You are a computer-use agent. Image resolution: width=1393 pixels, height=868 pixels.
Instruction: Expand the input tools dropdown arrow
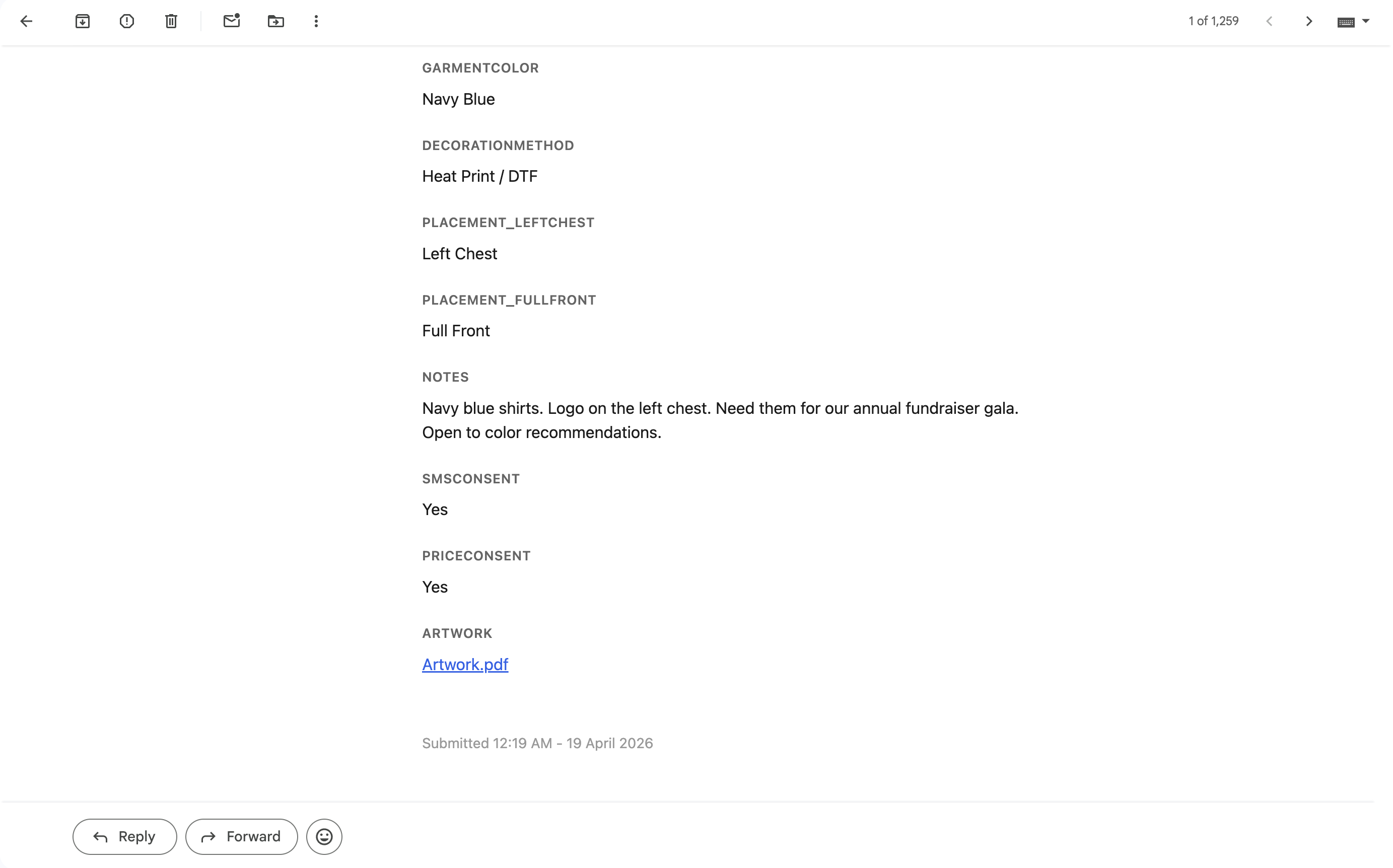pyautogui.click(x=1366, y=21)
